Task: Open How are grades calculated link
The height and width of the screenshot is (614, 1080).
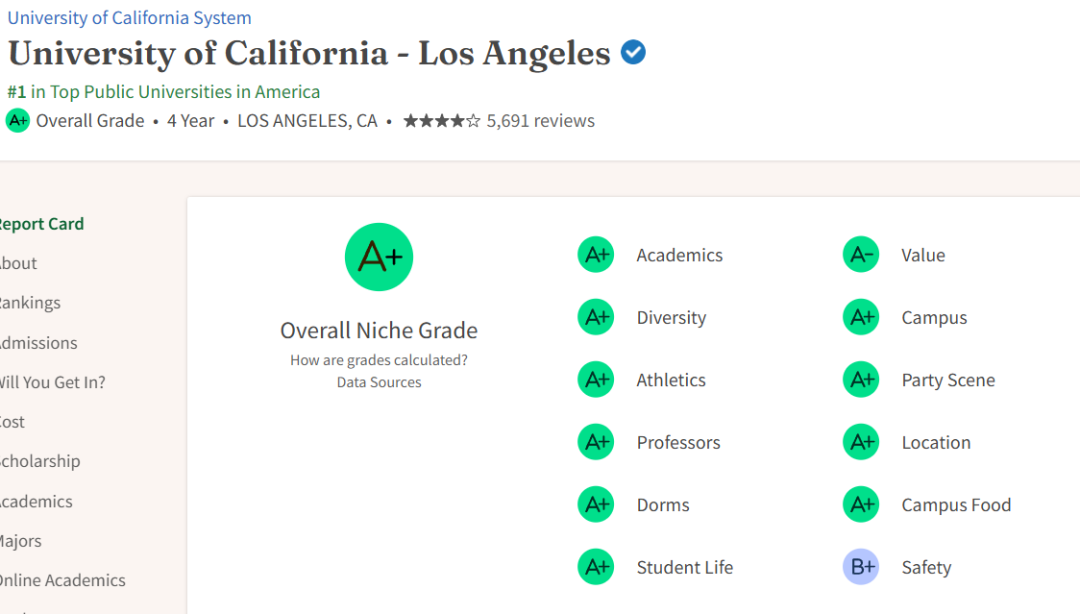Action: [379, 360]
